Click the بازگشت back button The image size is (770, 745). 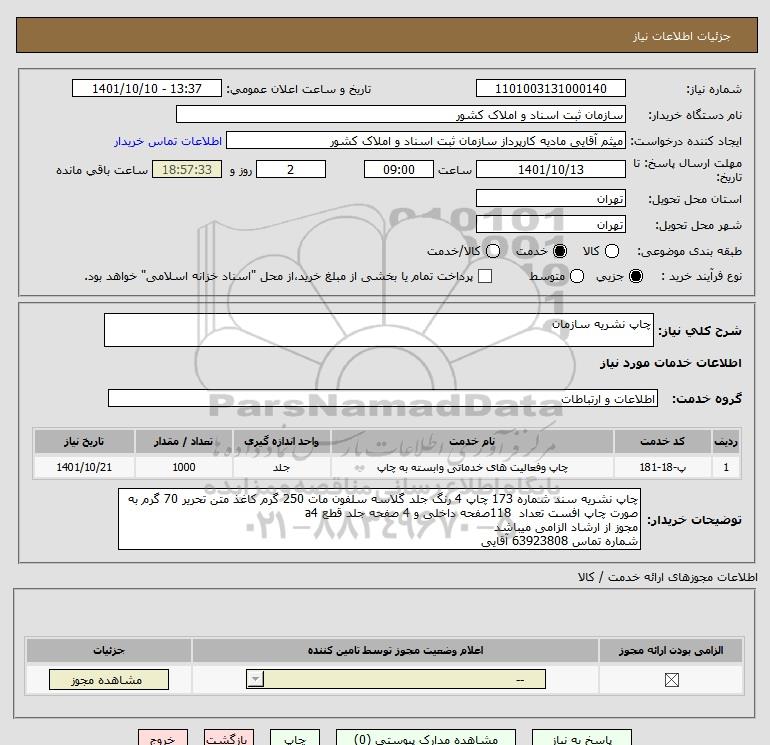(229, 738)
